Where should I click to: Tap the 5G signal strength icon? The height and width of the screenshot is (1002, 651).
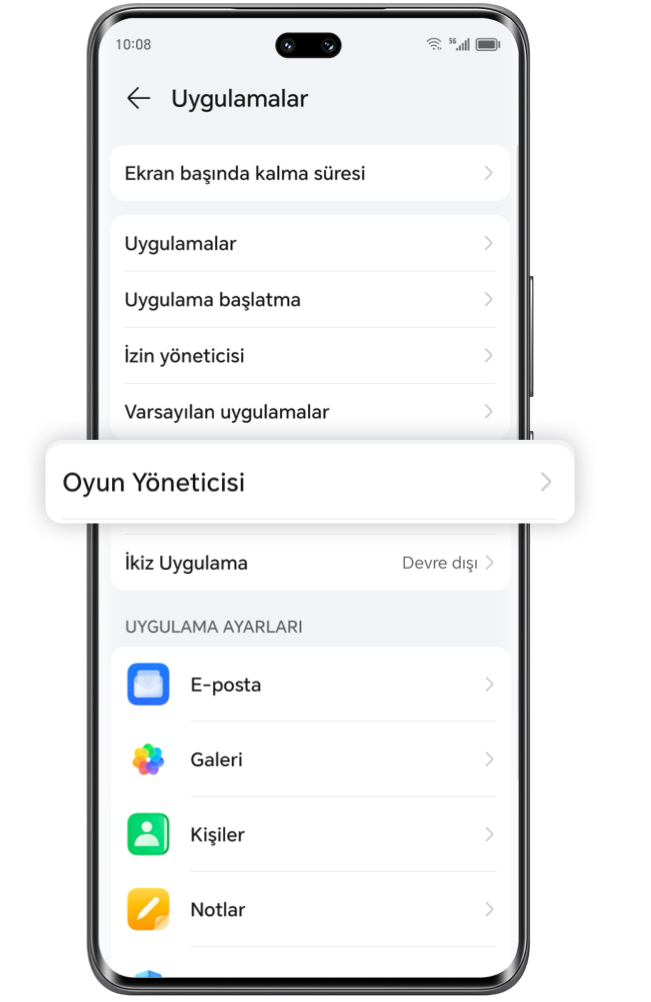coord(459,44)
